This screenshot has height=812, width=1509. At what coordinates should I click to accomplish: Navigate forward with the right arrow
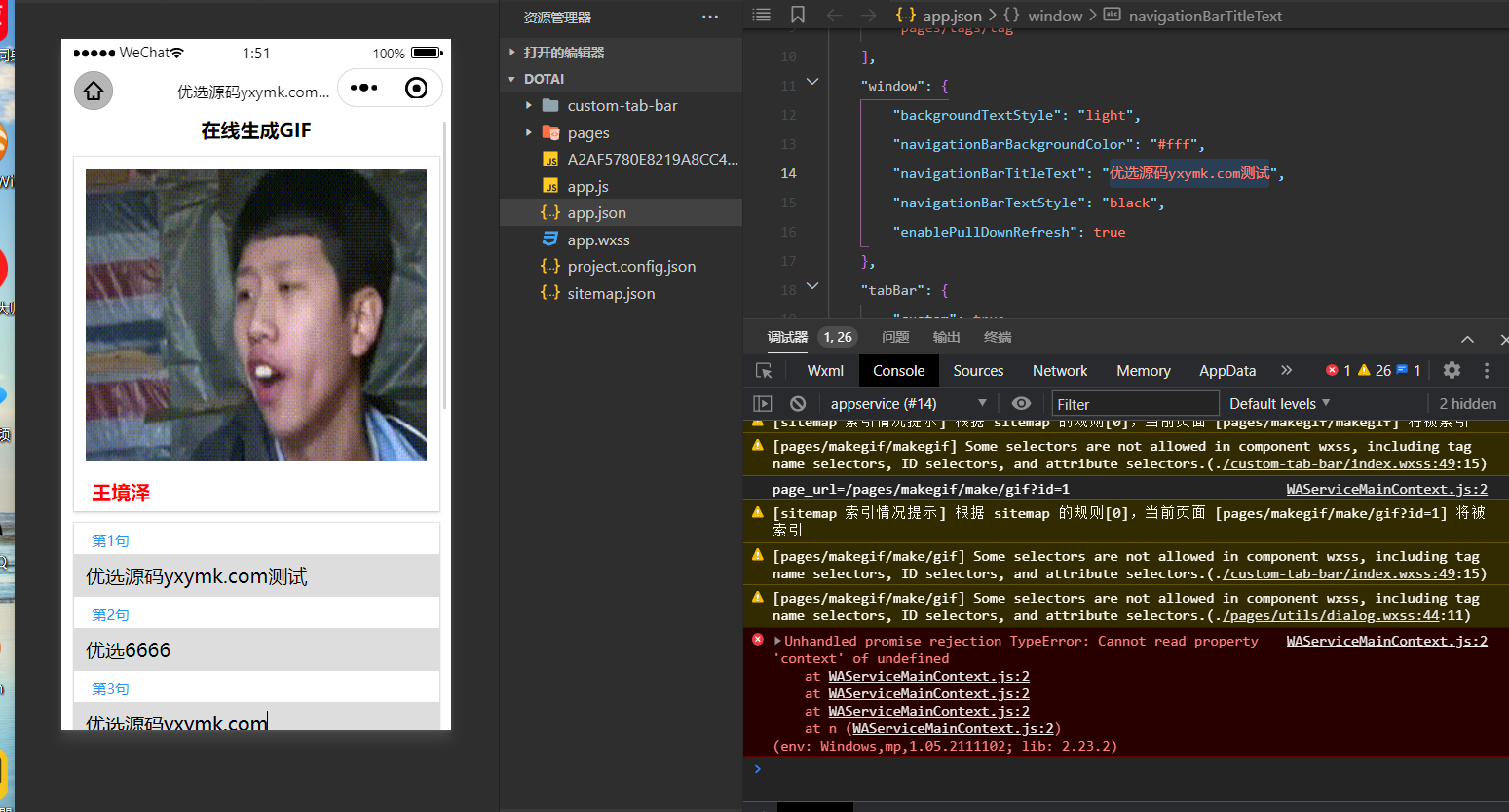869,15
